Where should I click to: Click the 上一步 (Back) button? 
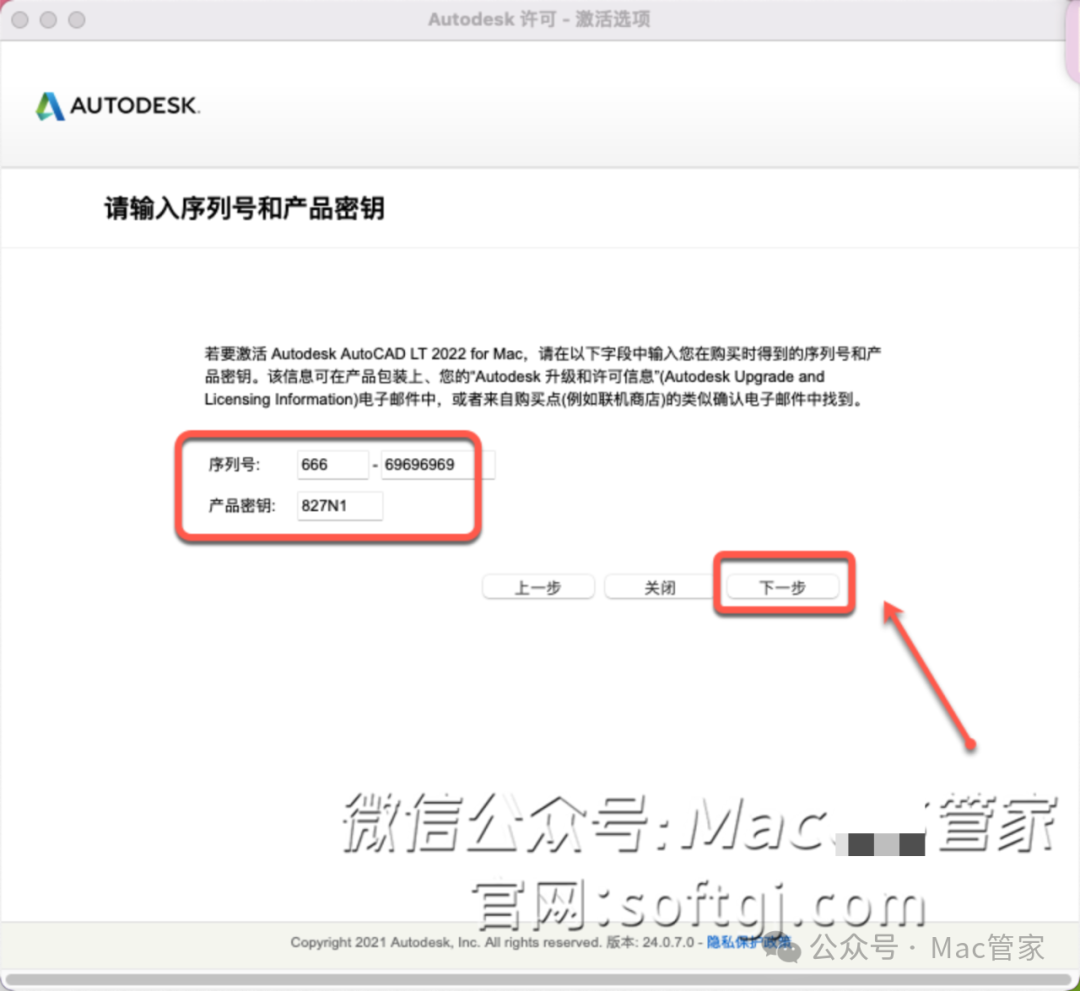(538, 587)
